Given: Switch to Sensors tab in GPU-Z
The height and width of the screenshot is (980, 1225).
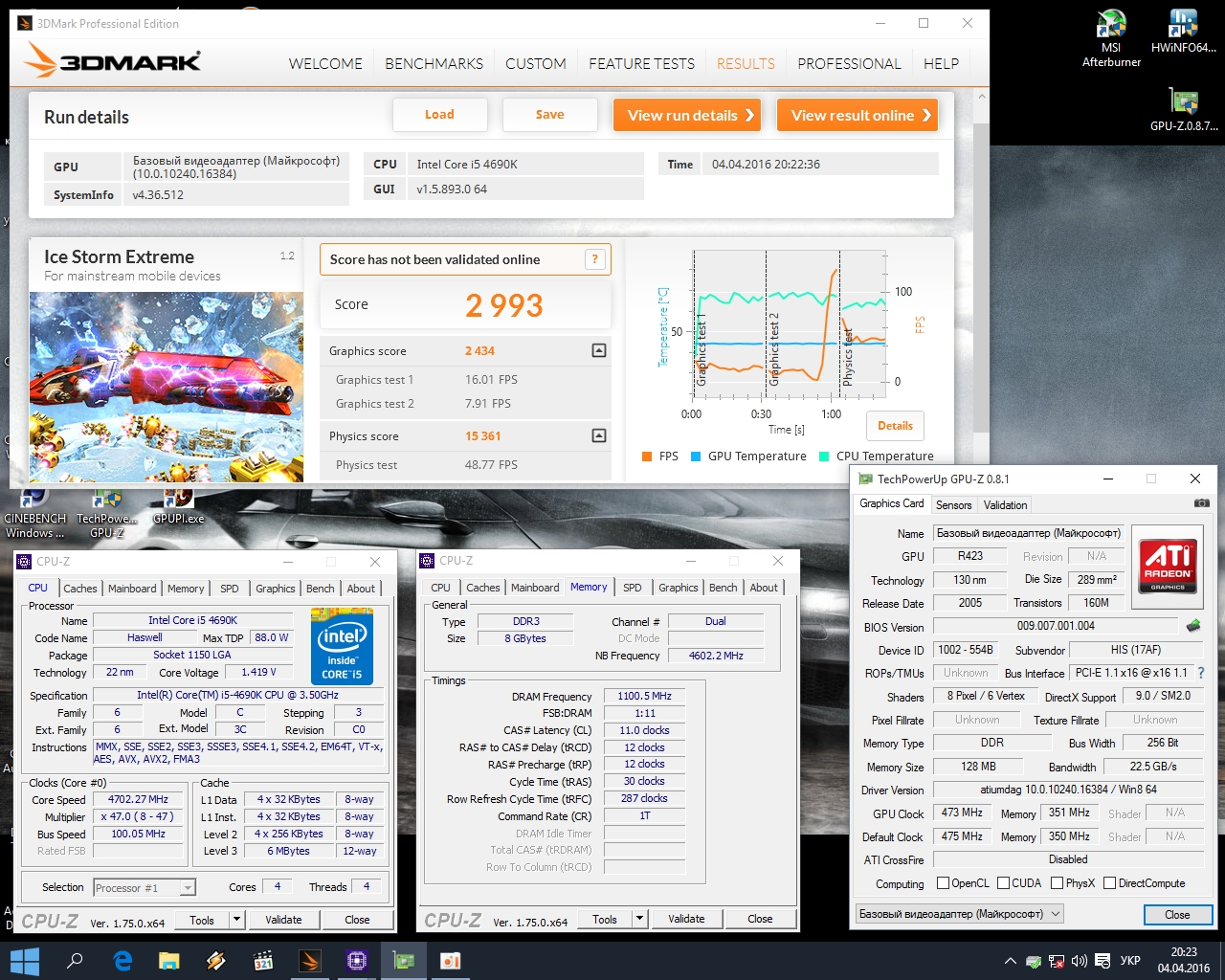Looking at the screenshot, I should [953, 505].
